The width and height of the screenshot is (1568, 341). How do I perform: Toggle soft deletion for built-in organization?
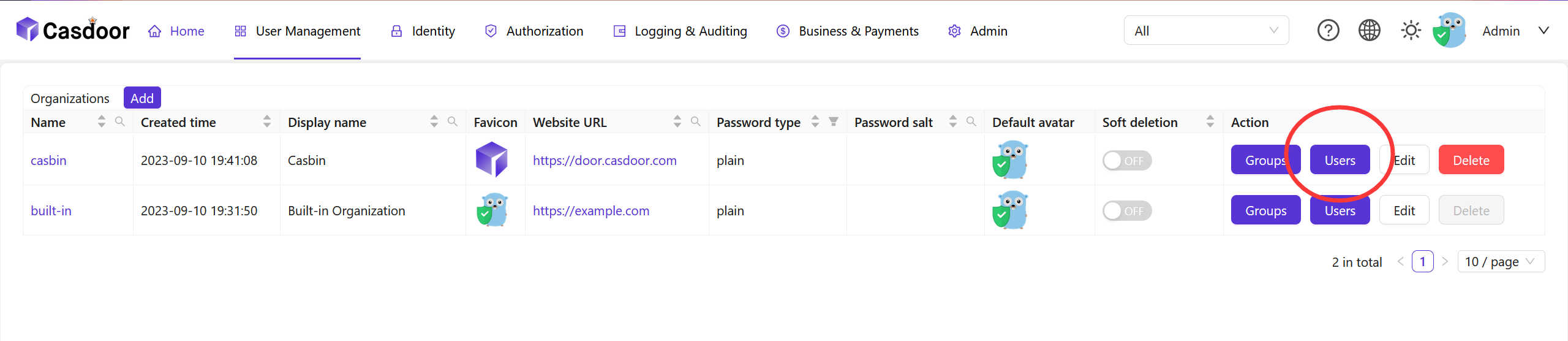coord(1127,211)
